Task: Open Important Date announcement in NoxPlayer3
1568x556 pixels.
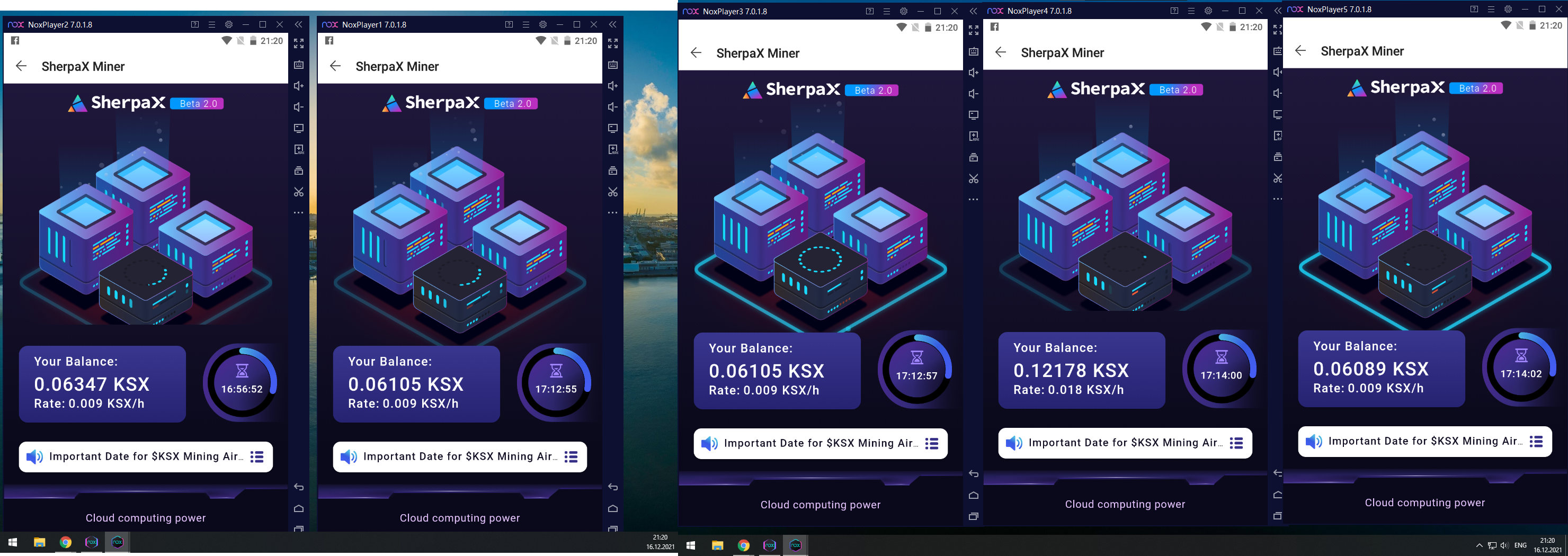Action: (821, 443)
